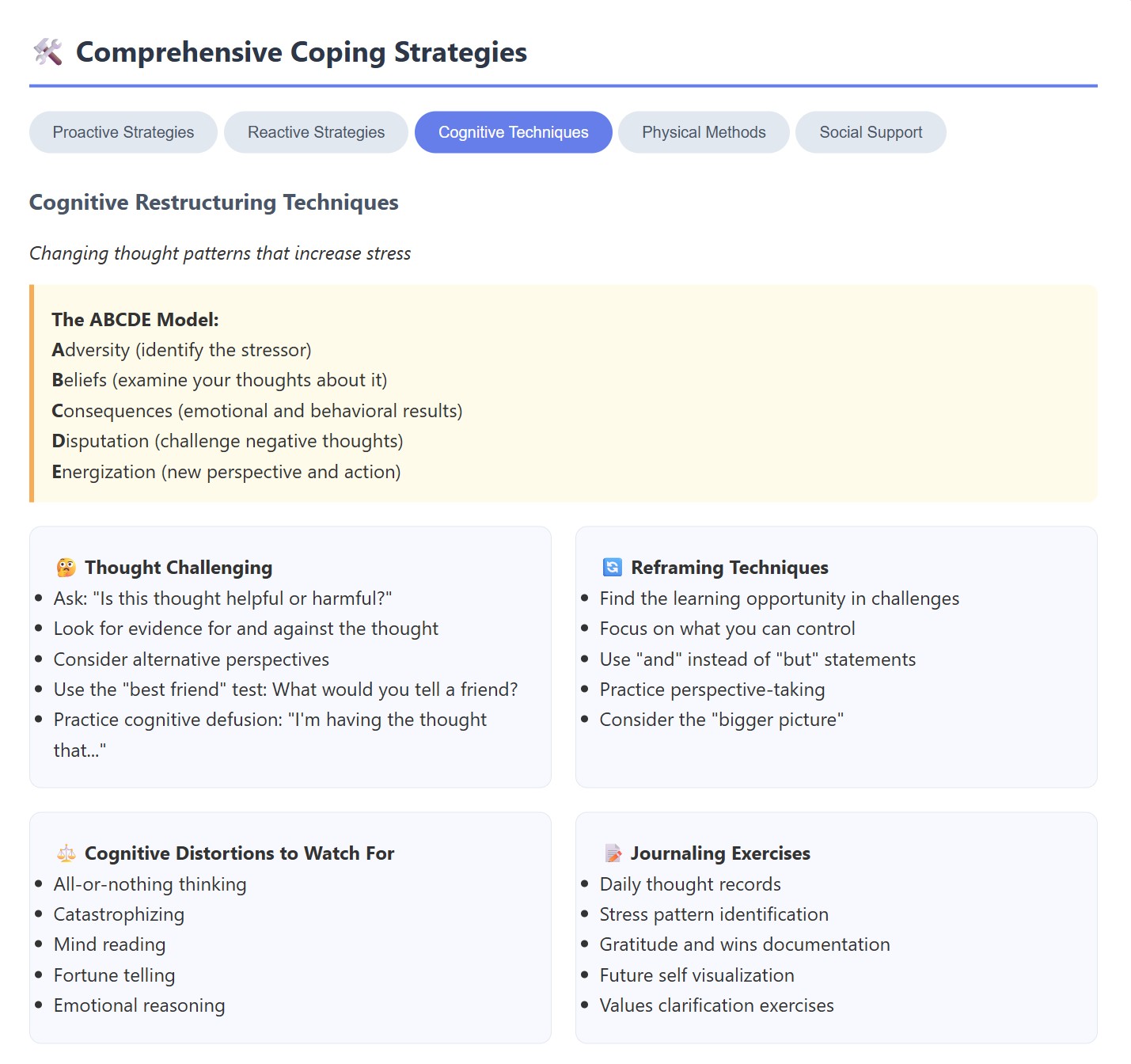This screenshot has width=1131, height=1064.
Task: Select the Catastrophizing list item
Action: click(x=118, y=914)
